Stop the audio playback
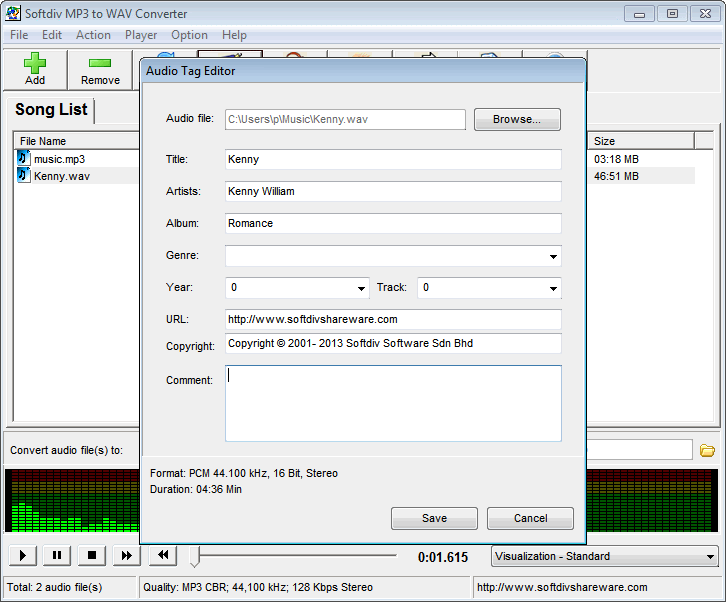 coord(92,555)
